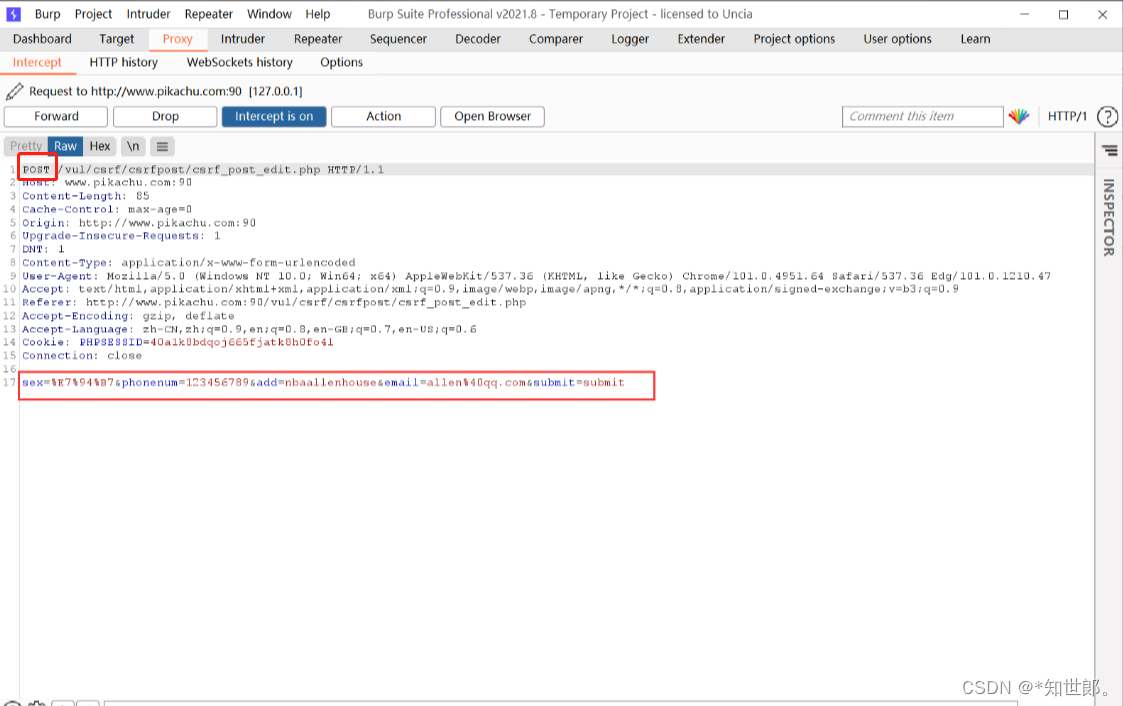Open the User options tab

[x=897, y=39]
